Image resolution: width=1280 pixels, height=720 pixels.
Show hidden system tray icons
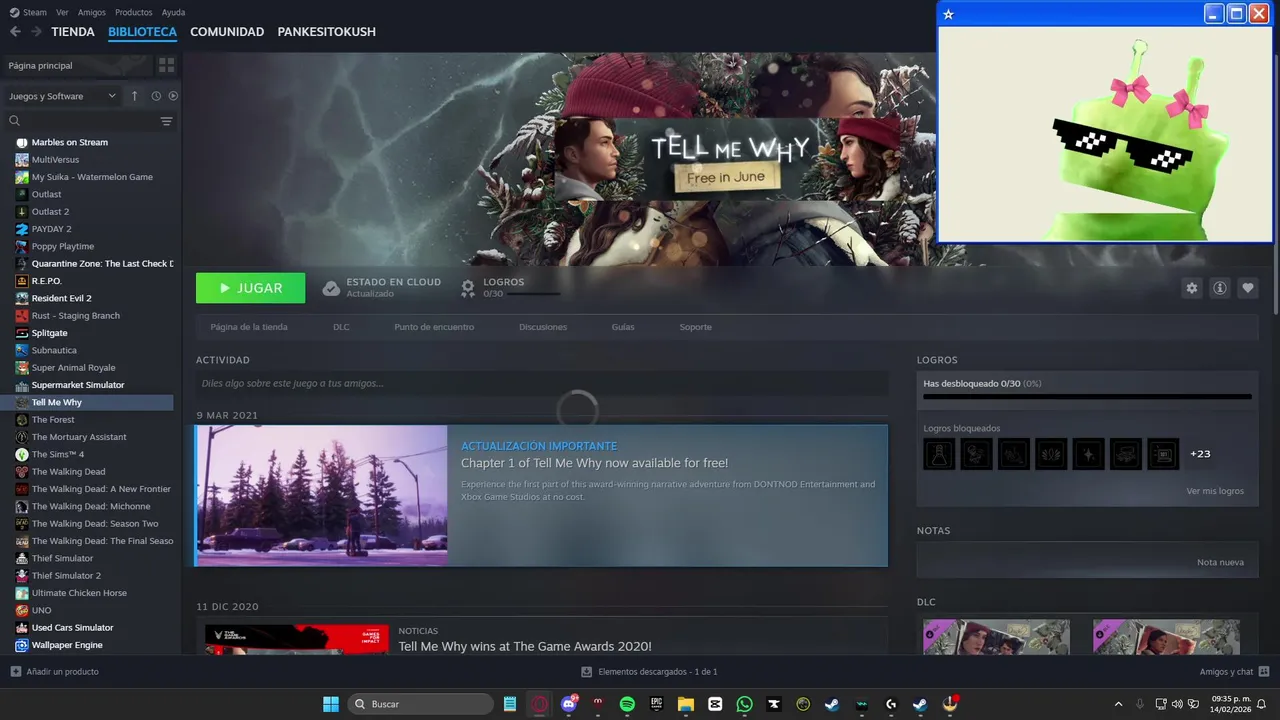point(1118,704)
